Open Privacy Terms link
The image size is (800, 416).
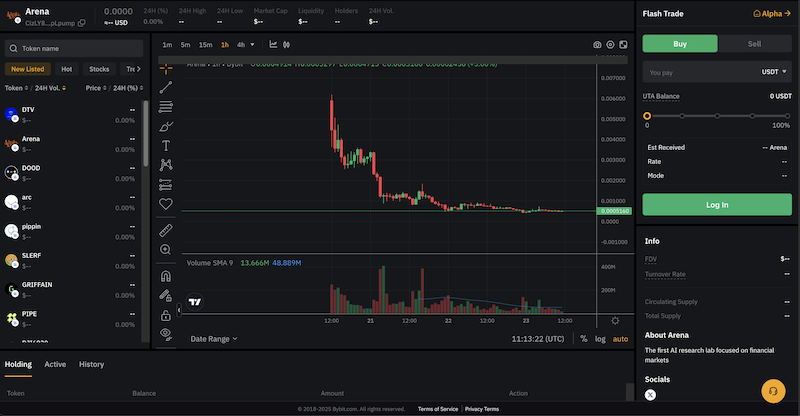(482, 409)
